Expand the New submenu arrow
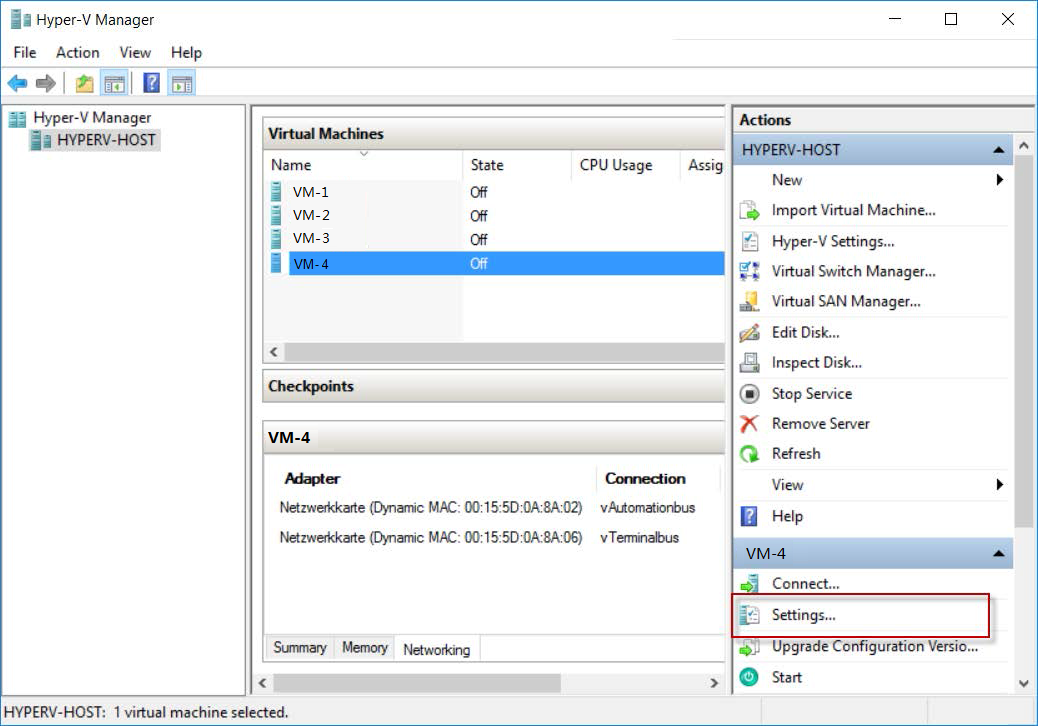 point(999,180)
